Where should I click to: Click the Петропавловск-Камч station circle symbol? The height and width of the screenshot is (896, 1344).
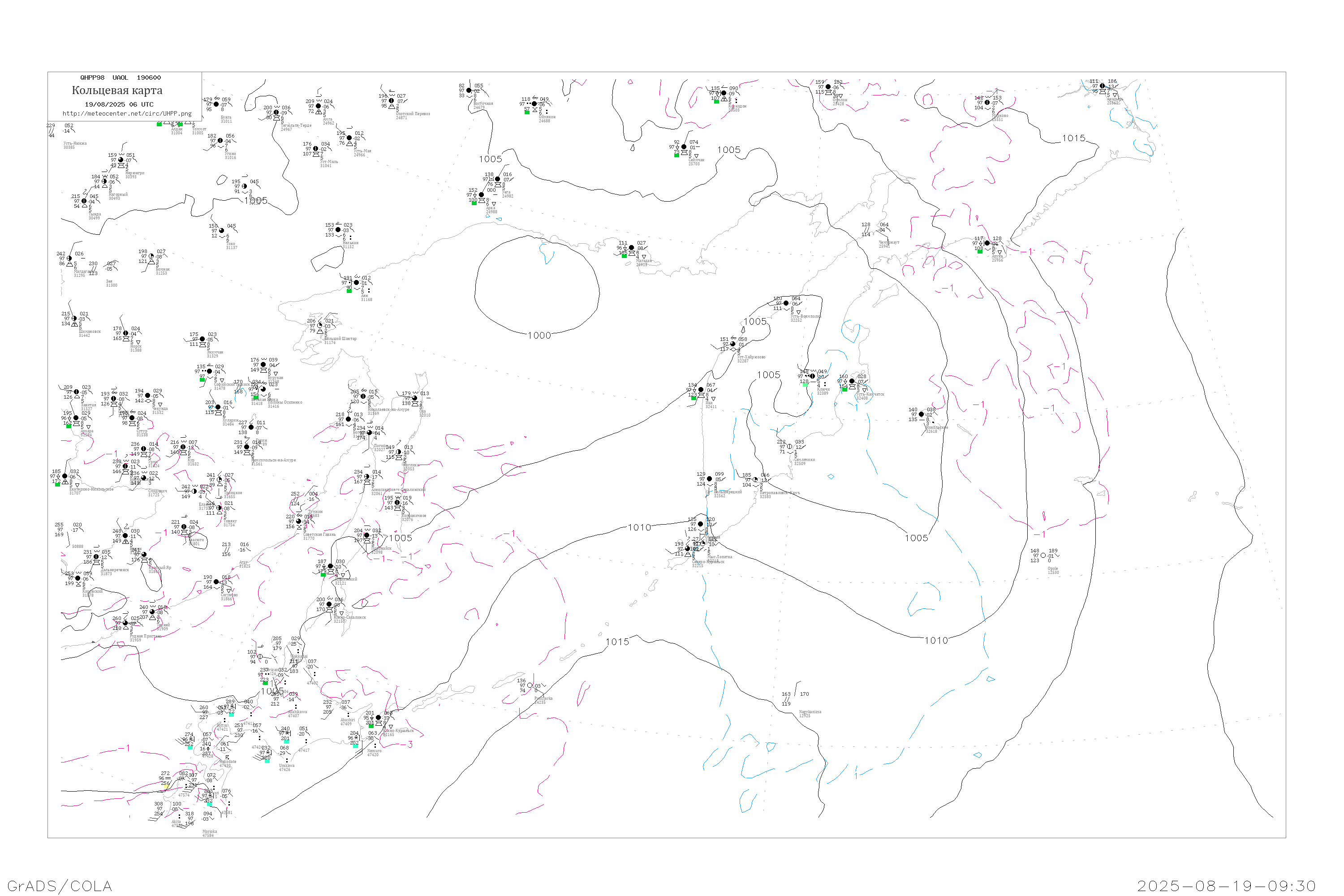point(755,480)
